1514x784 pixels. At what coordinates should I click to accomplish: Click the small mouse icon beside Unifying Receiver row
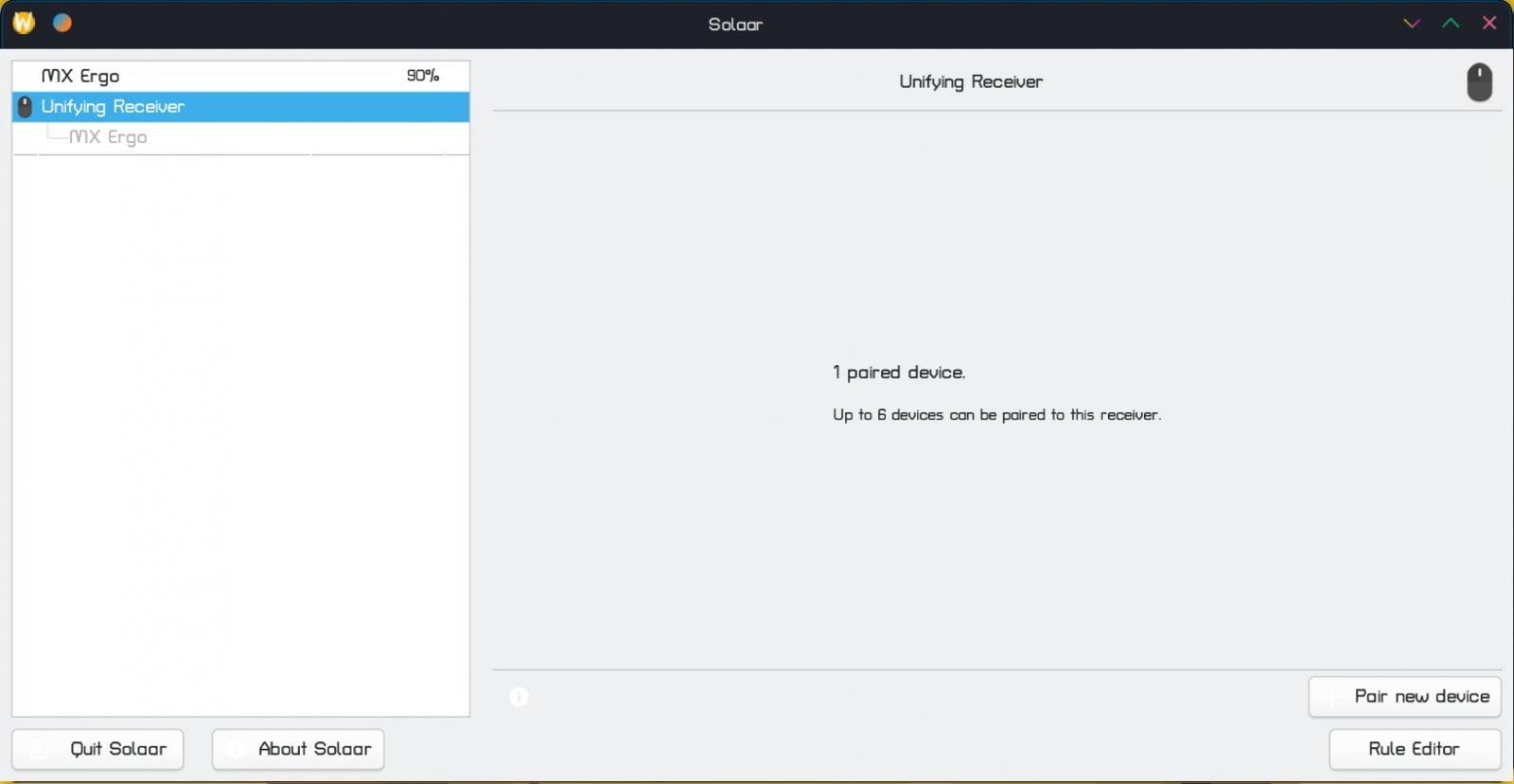[26, 107]
